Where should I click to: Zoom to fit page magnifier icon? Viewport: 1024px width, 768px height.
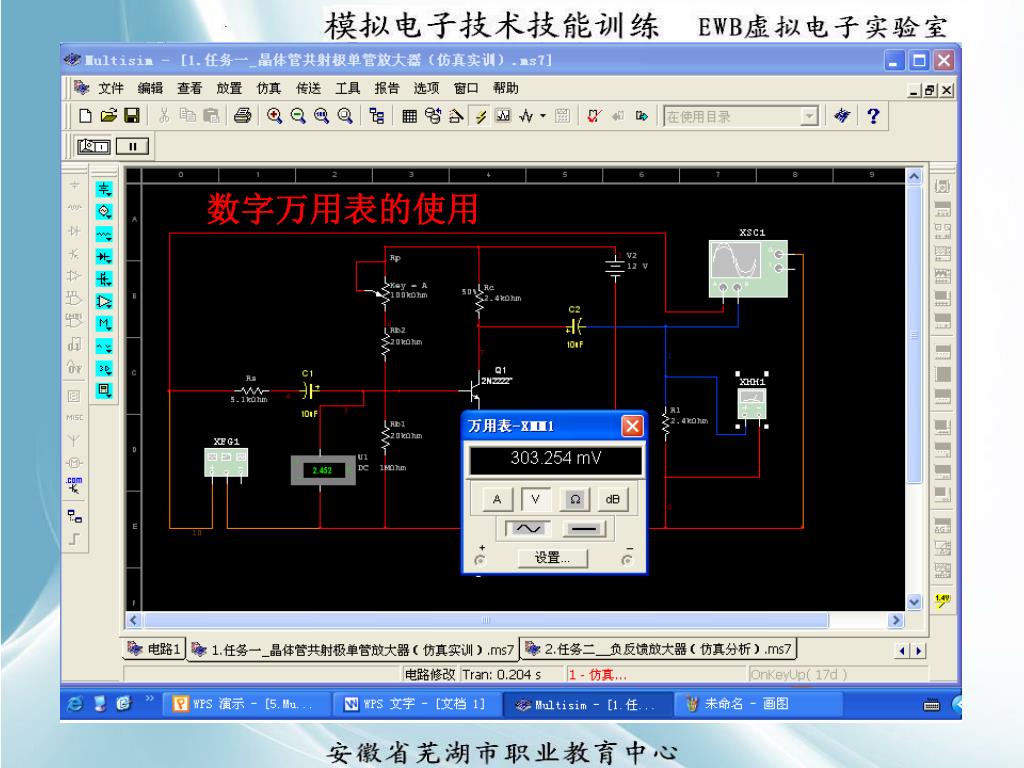(x=345, y=116)
